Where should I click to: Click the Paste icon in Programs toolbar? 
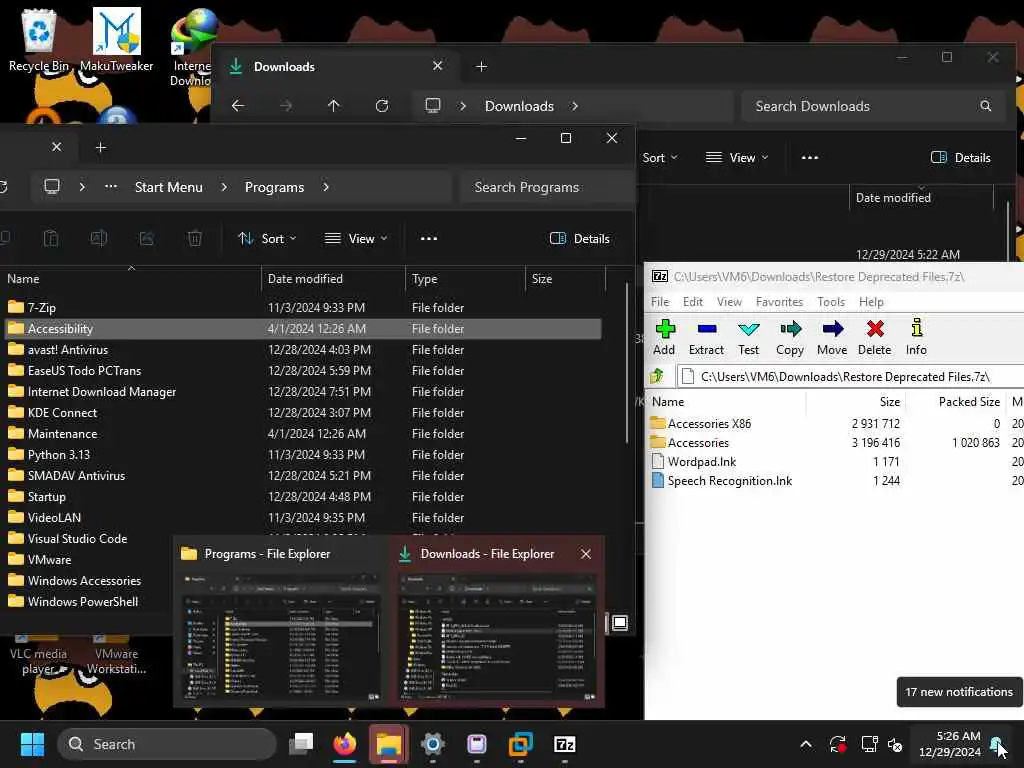(x=51, y=239)
